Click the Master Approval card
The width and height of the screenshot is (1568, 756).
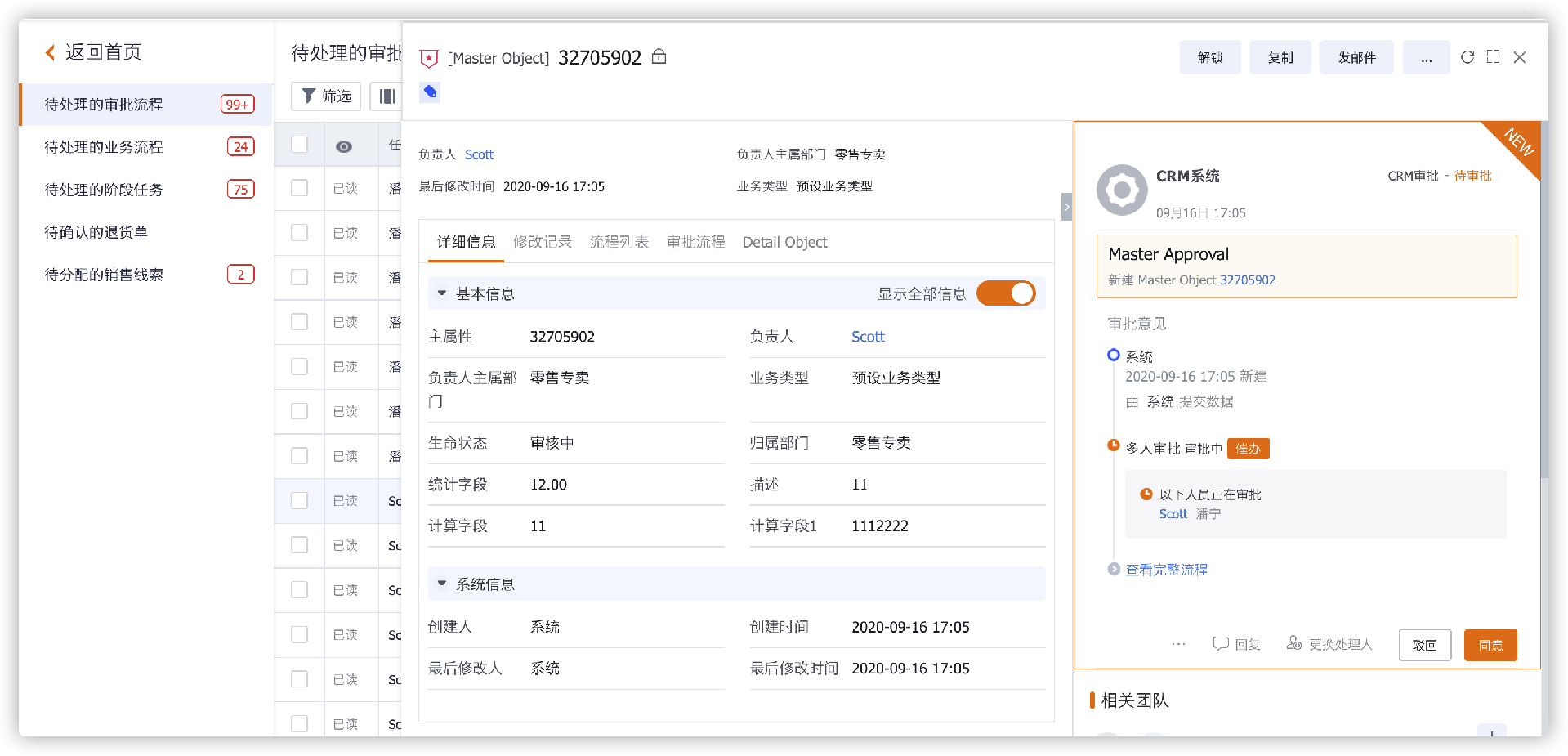tap(1307, 266)
